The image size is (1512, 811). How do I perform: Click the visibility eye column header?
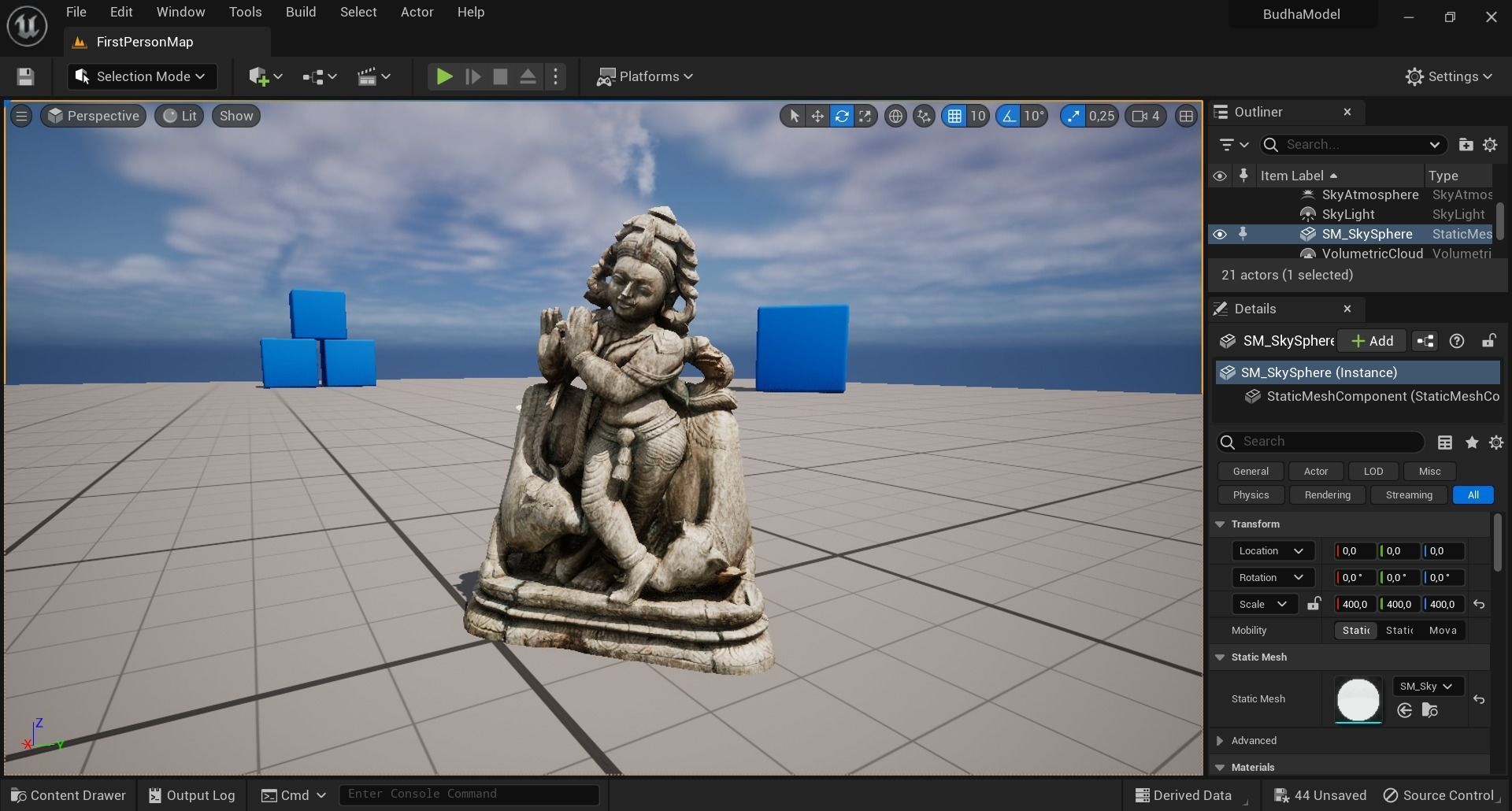point(1220,176)
